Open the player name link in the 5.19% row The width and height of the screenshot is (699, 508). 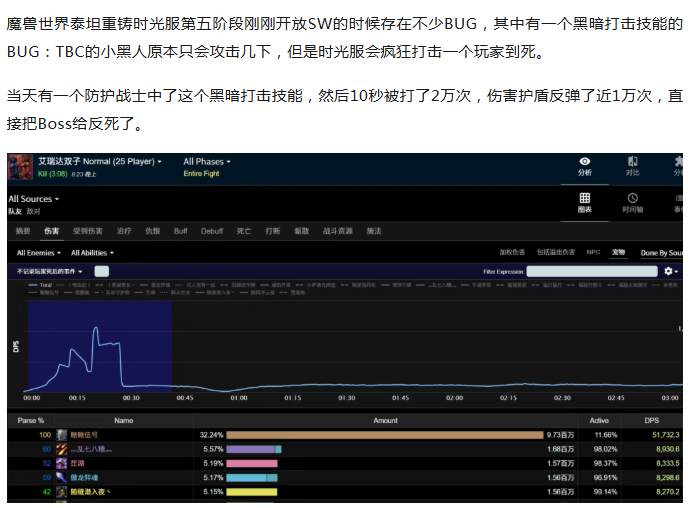point(77,463)
